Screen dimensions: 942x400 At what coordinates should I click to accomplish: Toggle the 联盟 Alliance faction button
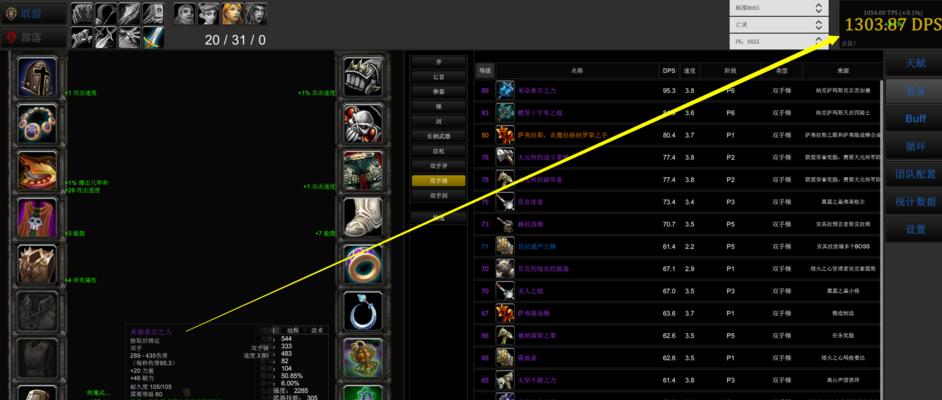point(34,12)
